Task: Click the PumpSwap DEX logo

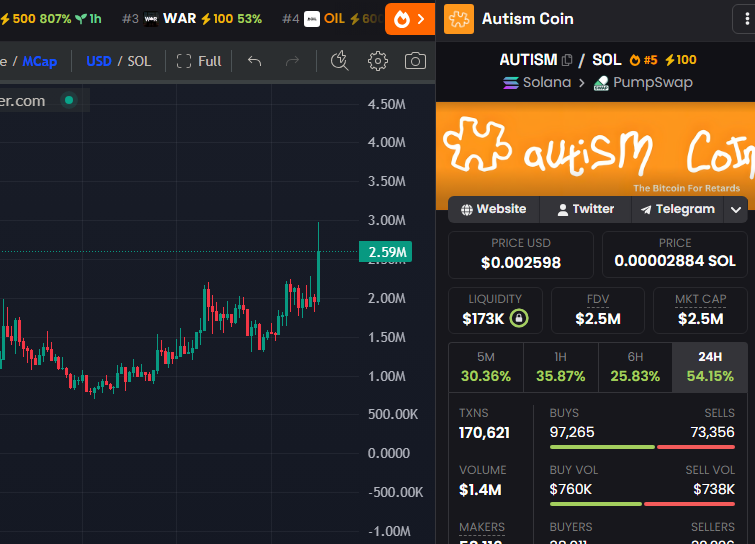Action: 601,83
